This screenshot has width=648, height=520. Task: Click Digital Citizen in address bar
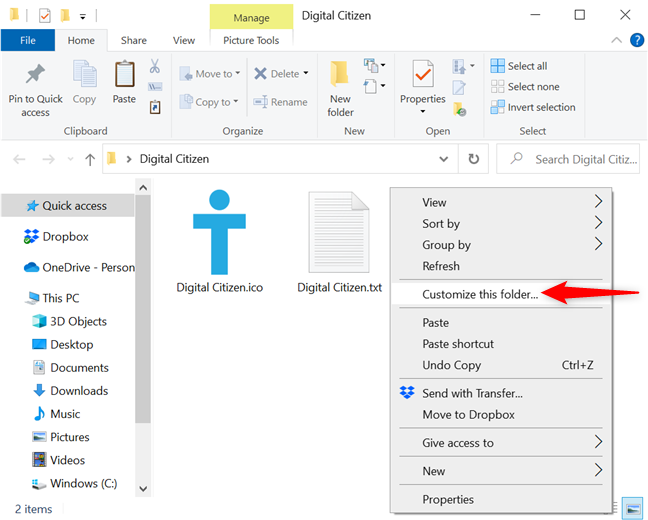174,159
